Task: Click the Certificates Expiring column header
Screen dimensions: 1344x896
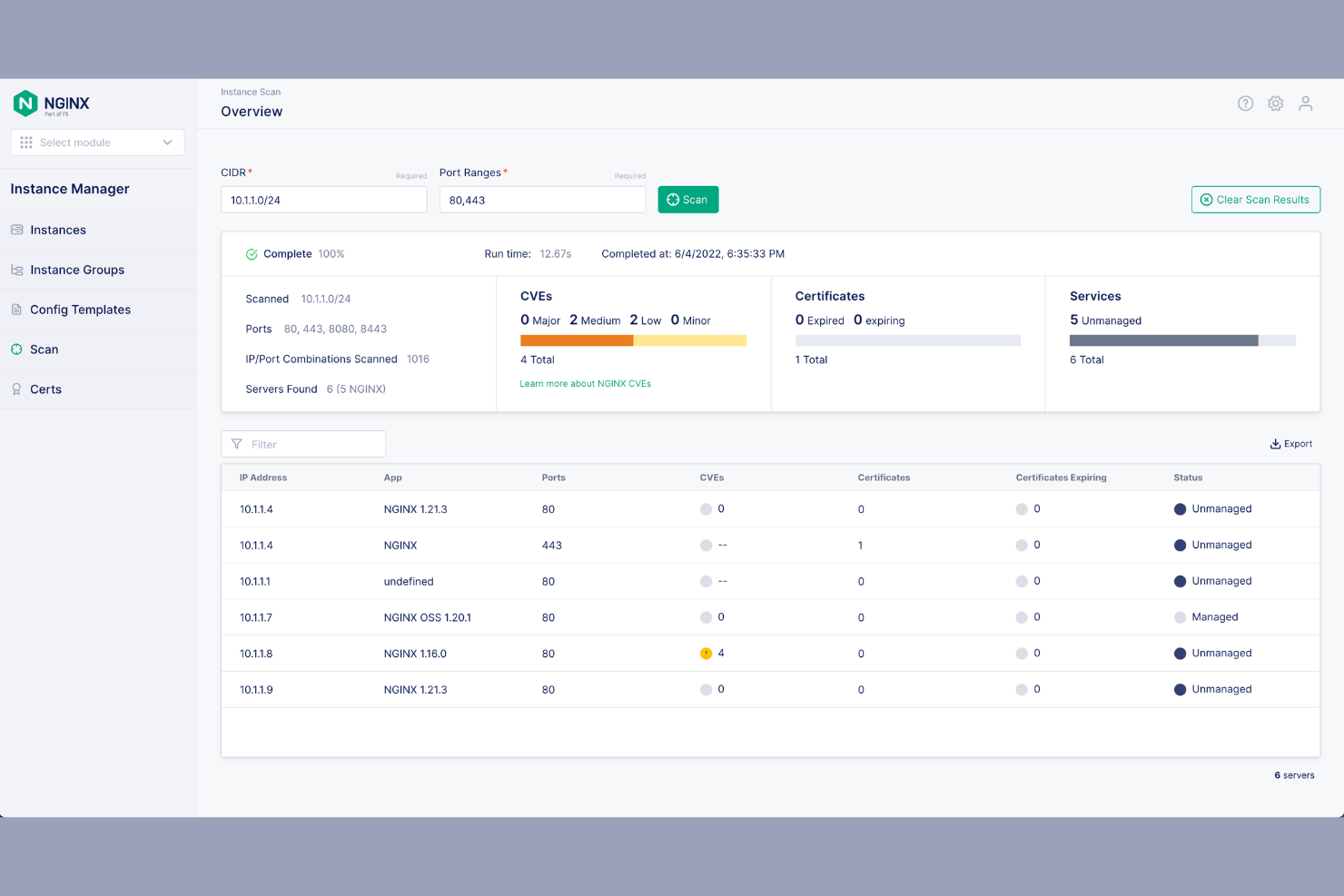Action: point(1061,478)
